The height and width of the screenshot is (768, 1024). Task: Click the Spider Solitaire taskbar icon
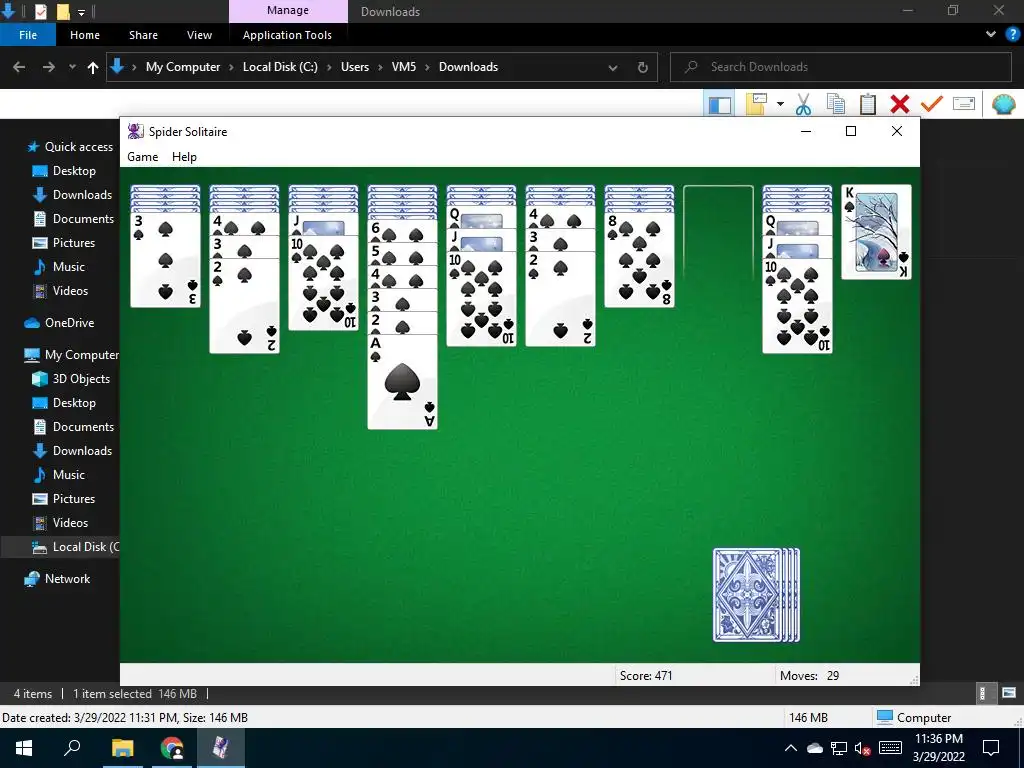point(221,748)
